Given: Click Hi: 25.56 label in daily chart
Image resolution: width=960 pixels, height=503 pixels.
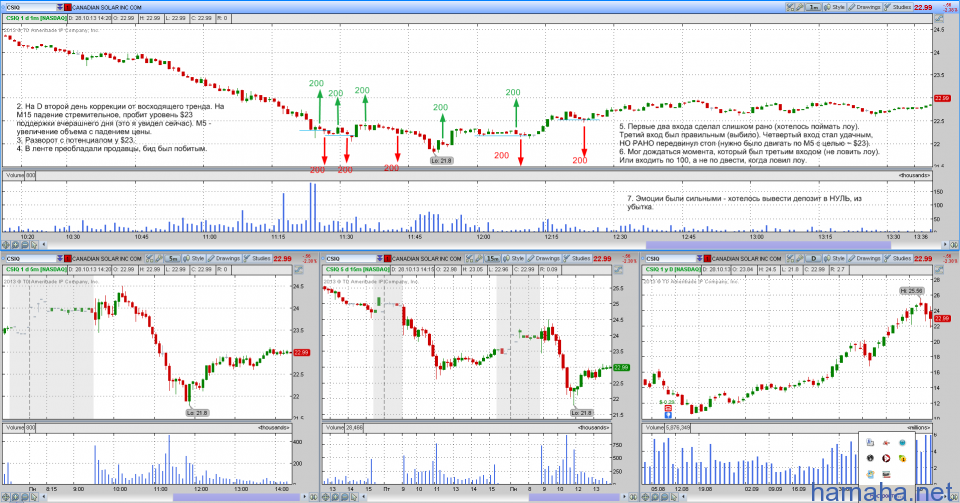Looking at the screenshot, I should pyautogui.click(x=912, y=291).
